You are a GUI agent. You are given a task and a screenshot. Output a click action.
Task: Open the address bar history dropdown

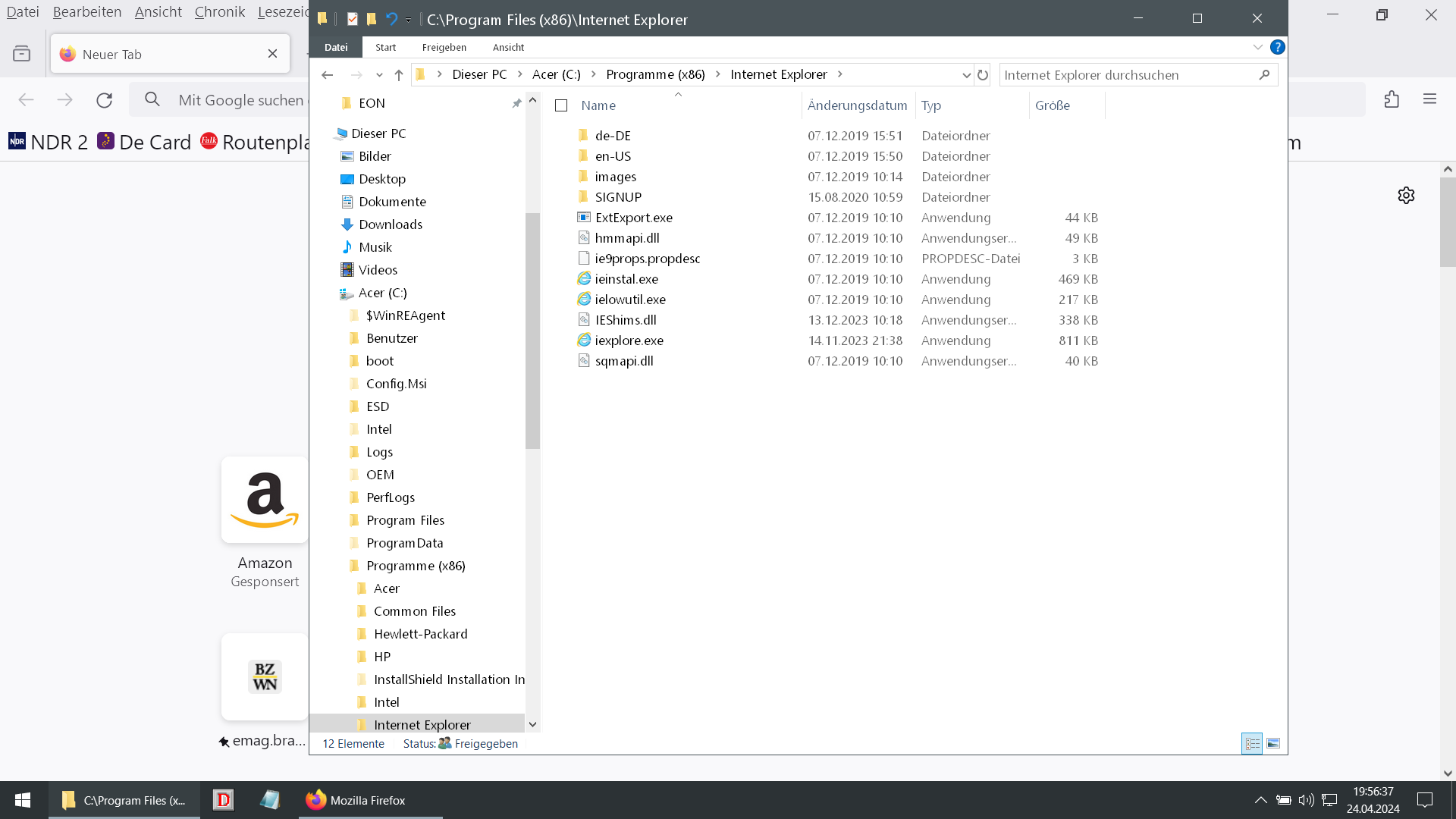(966, 75)
